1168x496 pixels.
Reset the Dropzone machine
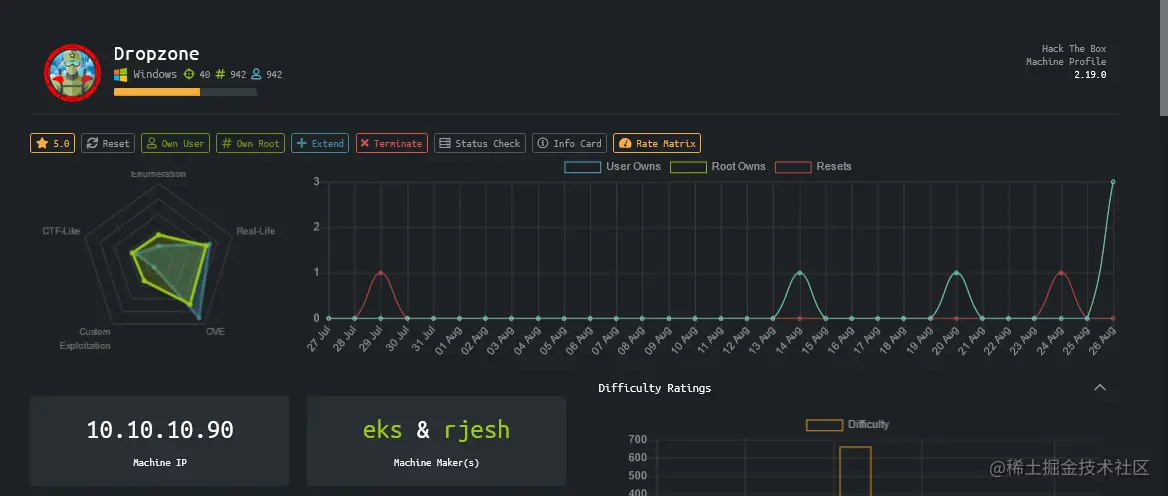tap(108, 143)
